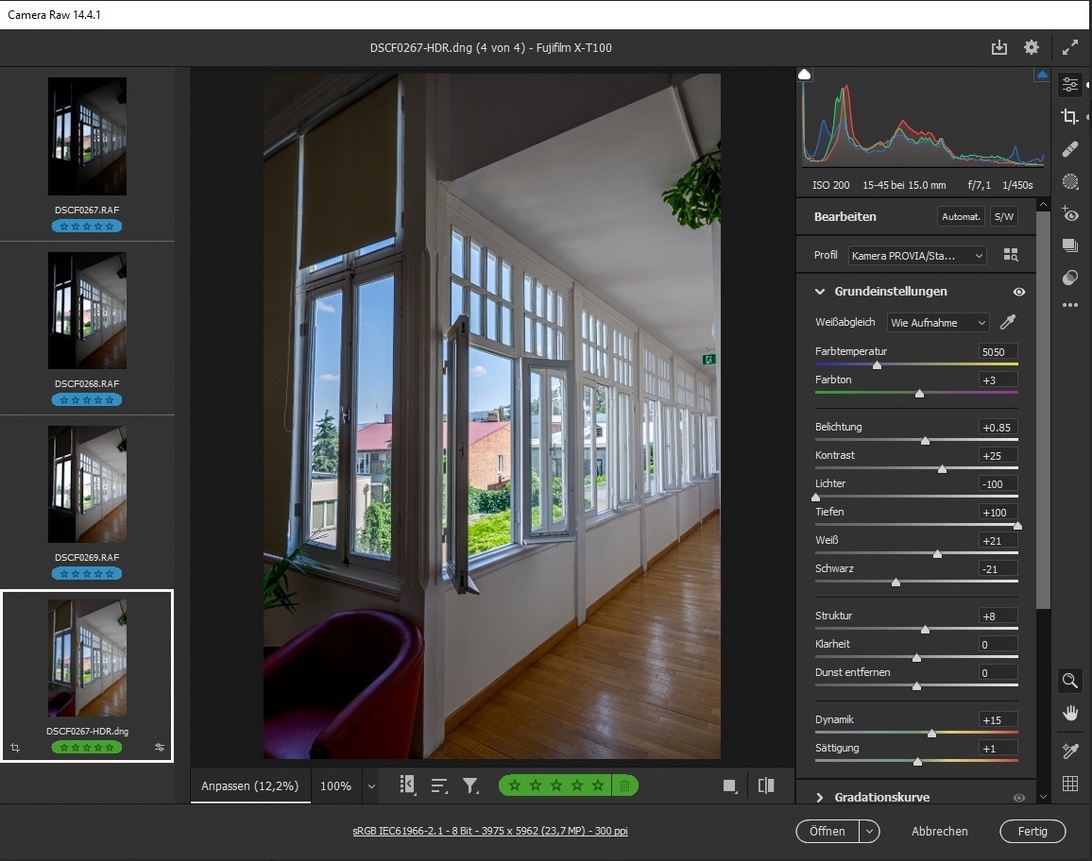This screenshot has height=861, width=1092.
Task: Expand the Gradationskurve section
Action: tap(820, 797)
